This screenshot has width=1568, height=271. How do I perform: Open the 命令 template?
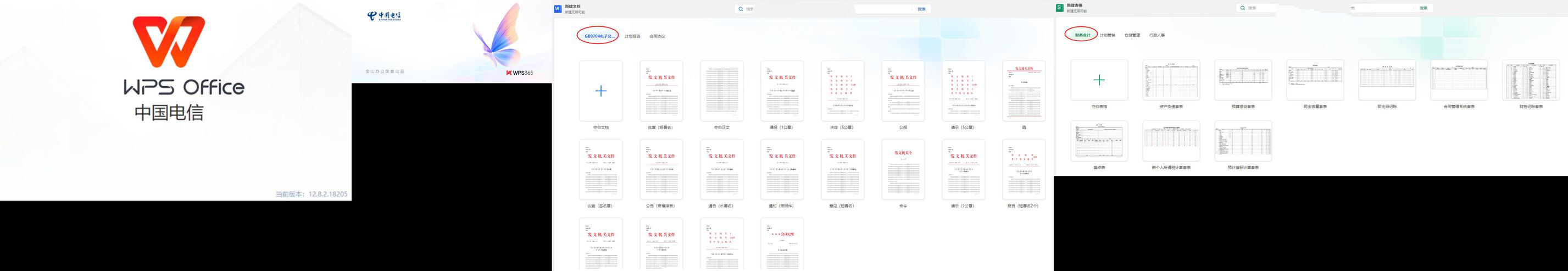[903, 169]
